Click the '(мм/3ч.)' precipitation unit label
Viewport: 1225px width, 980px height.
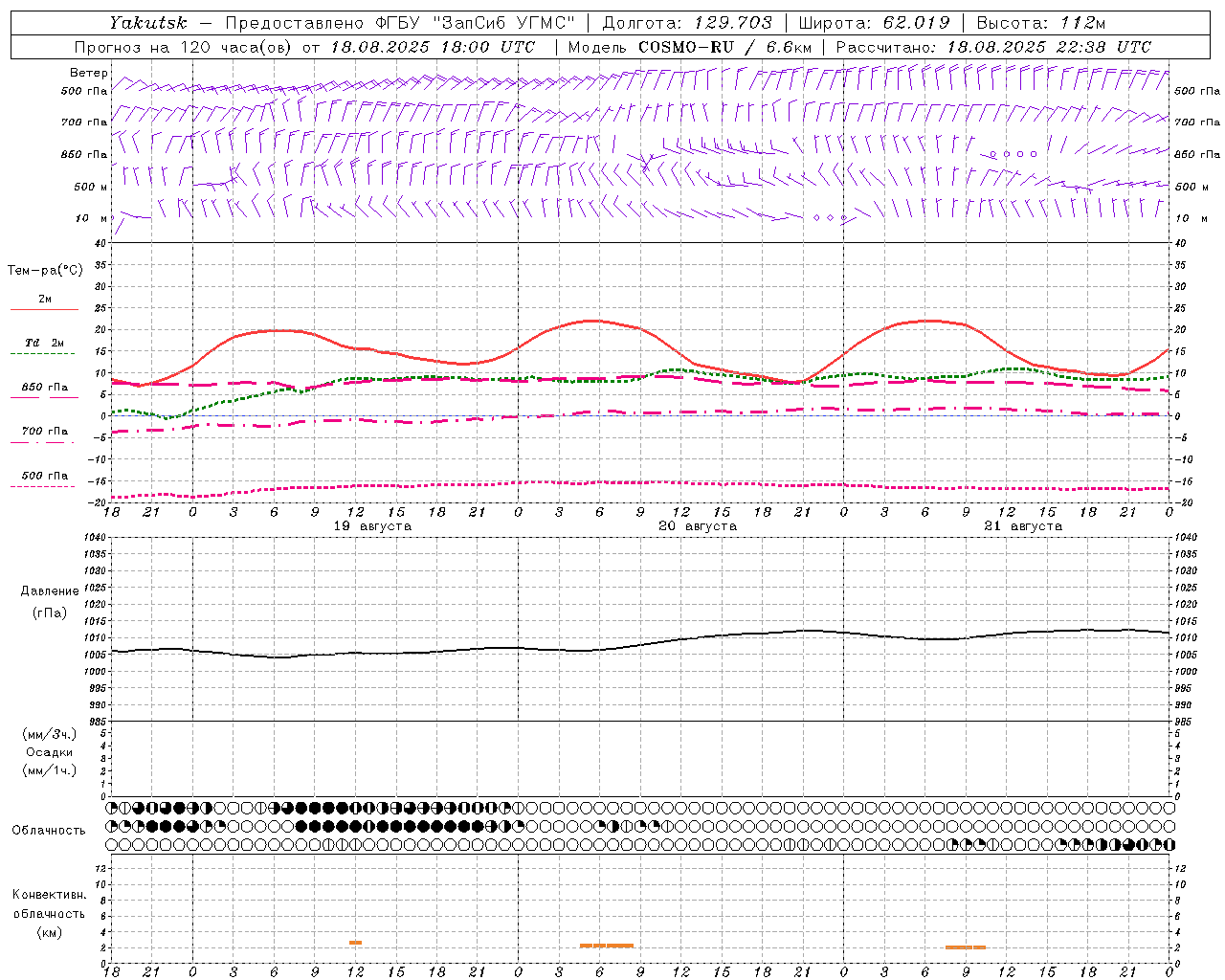coord(50,734)
